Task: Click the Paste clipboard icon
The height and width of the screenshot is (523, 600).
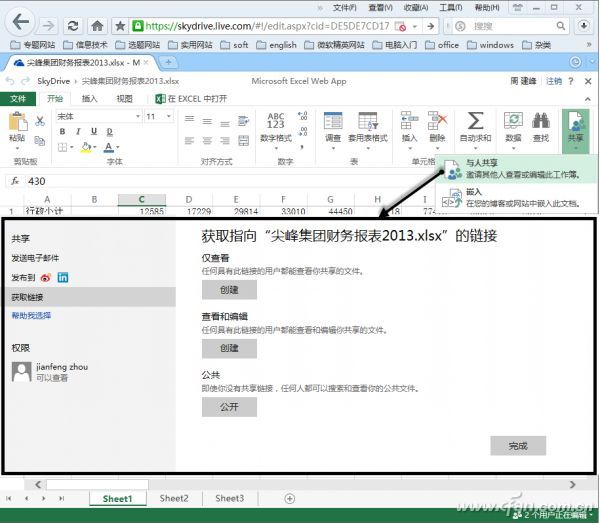Action: pyautogui.click(x=17, y=122)
